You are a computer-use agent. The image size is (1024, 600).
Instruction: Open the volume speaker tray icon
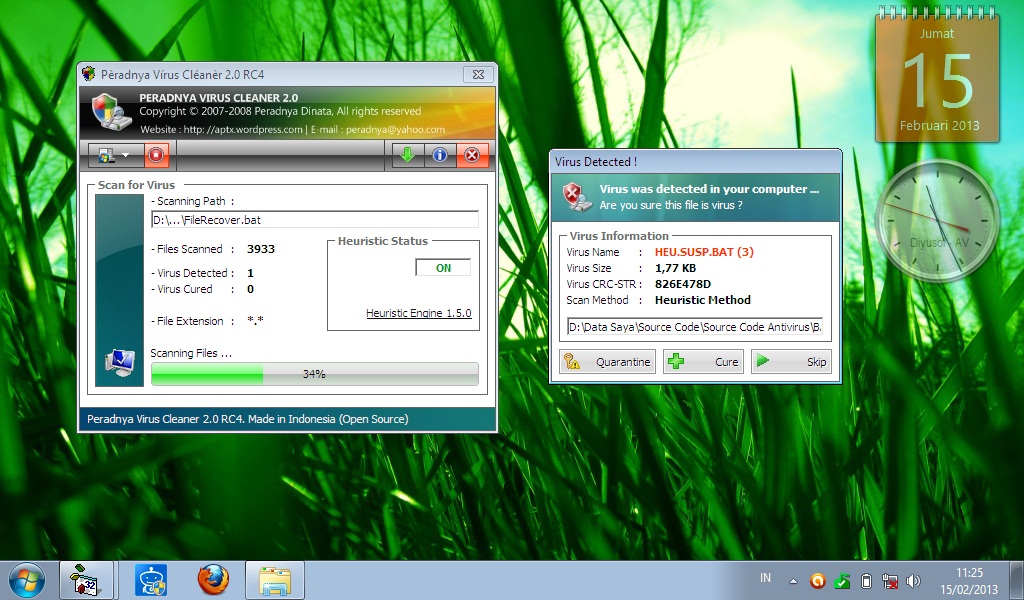[x=914, y=580]
